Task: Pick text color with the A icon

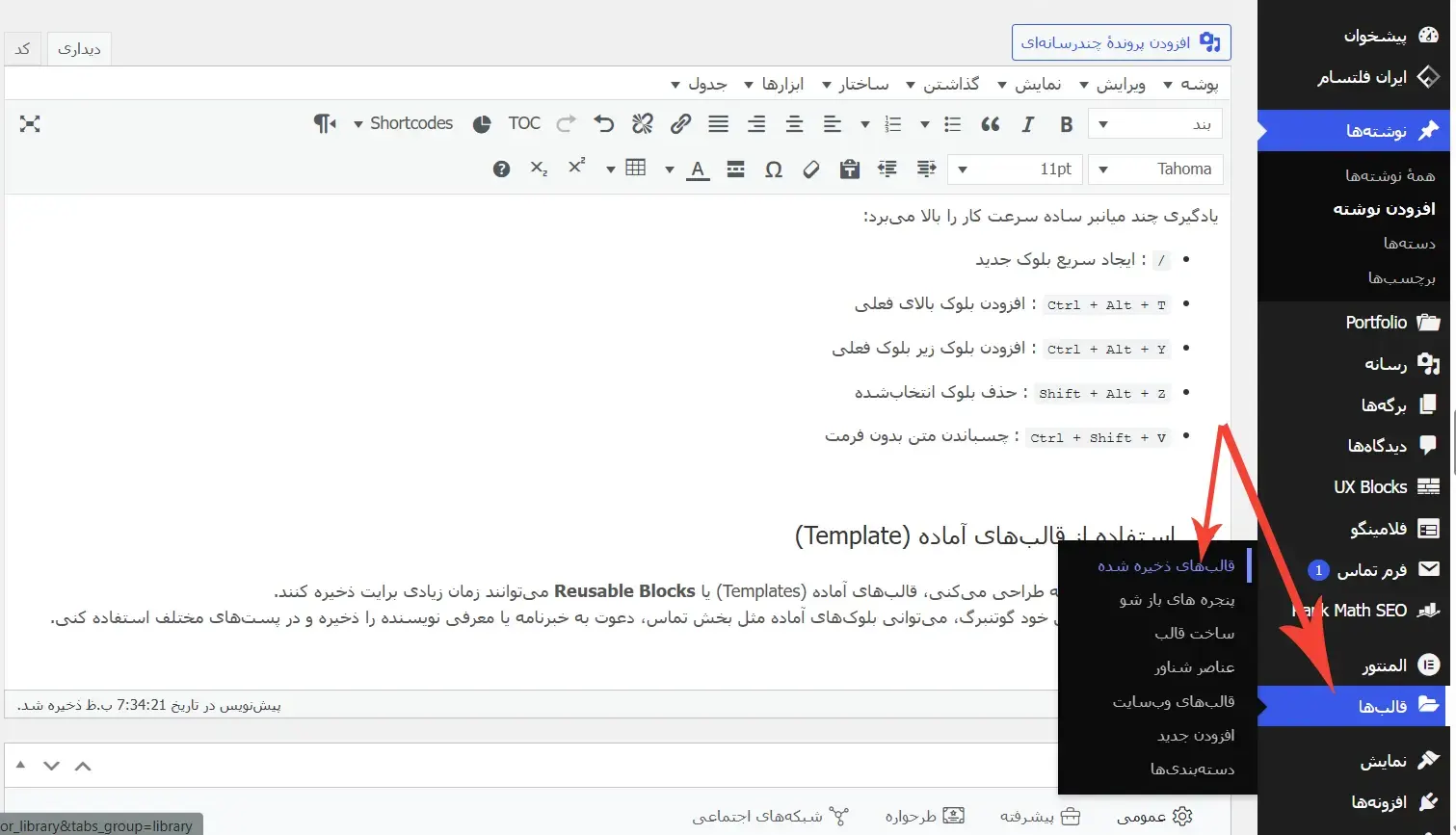Action: point(698,170)
